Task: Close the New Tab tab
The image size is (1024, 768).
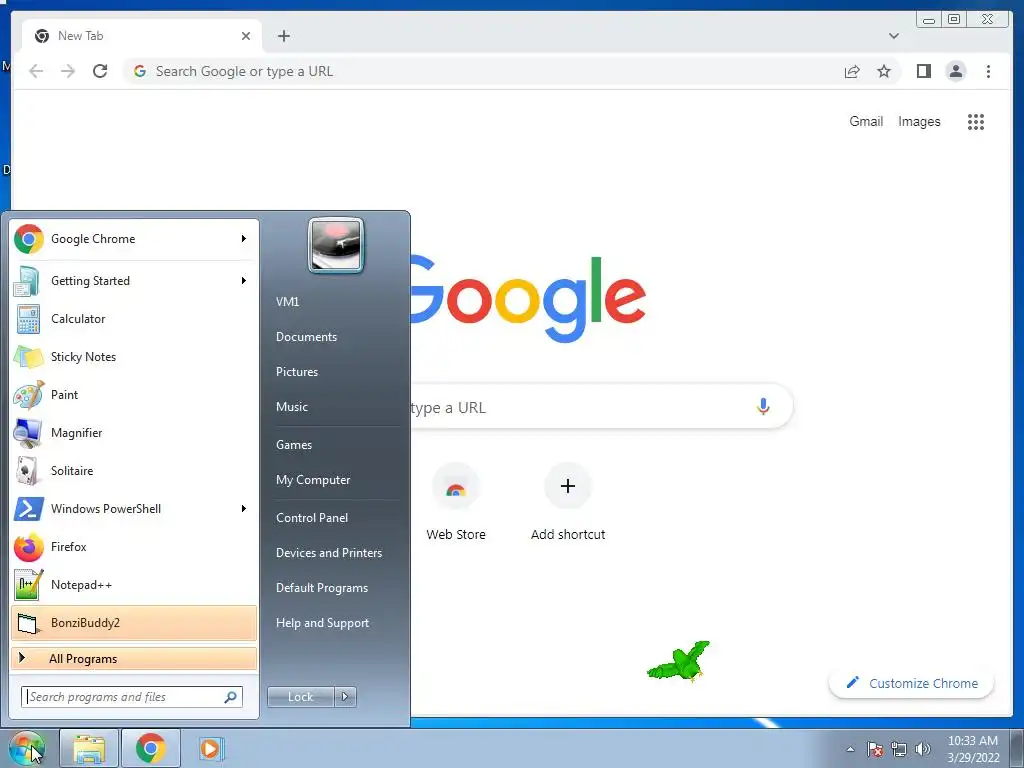Action: coord(246,36)
